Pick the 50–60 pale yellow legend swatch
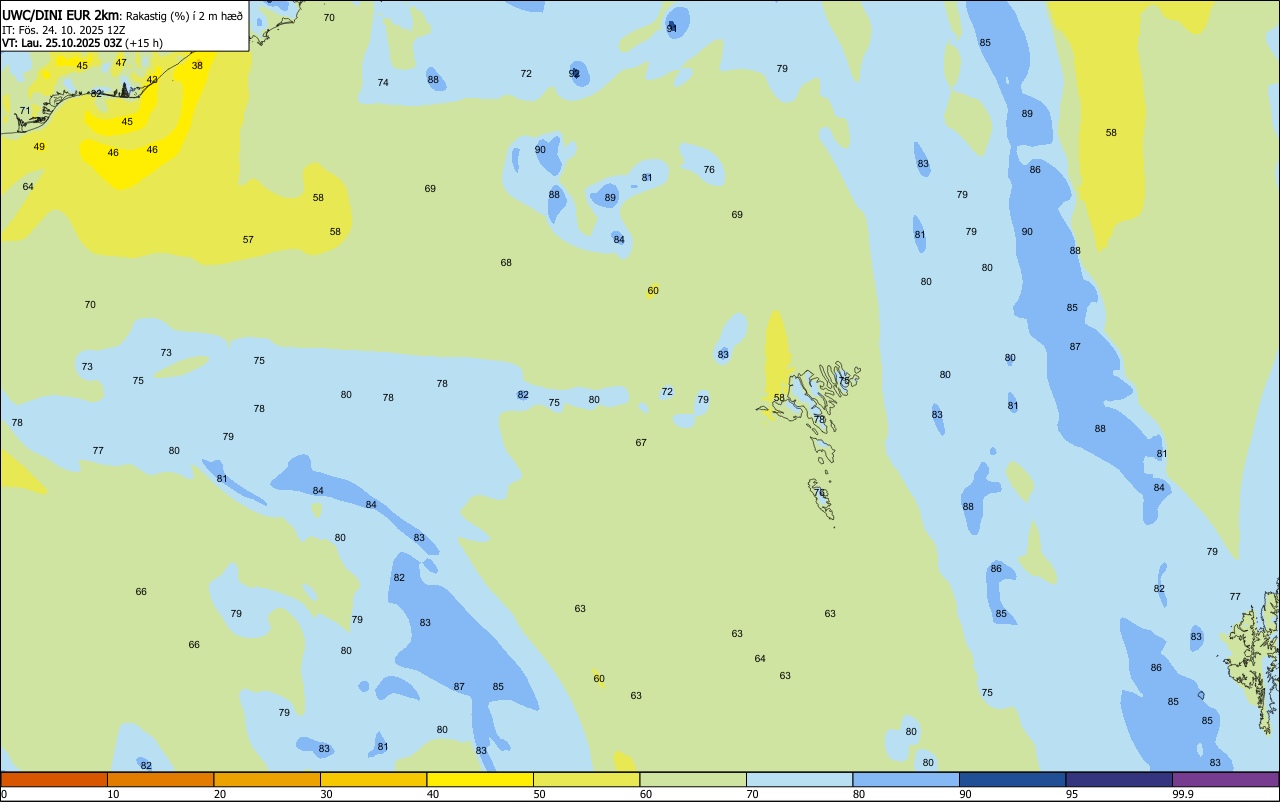1280x802 pixels. [586, 779]
